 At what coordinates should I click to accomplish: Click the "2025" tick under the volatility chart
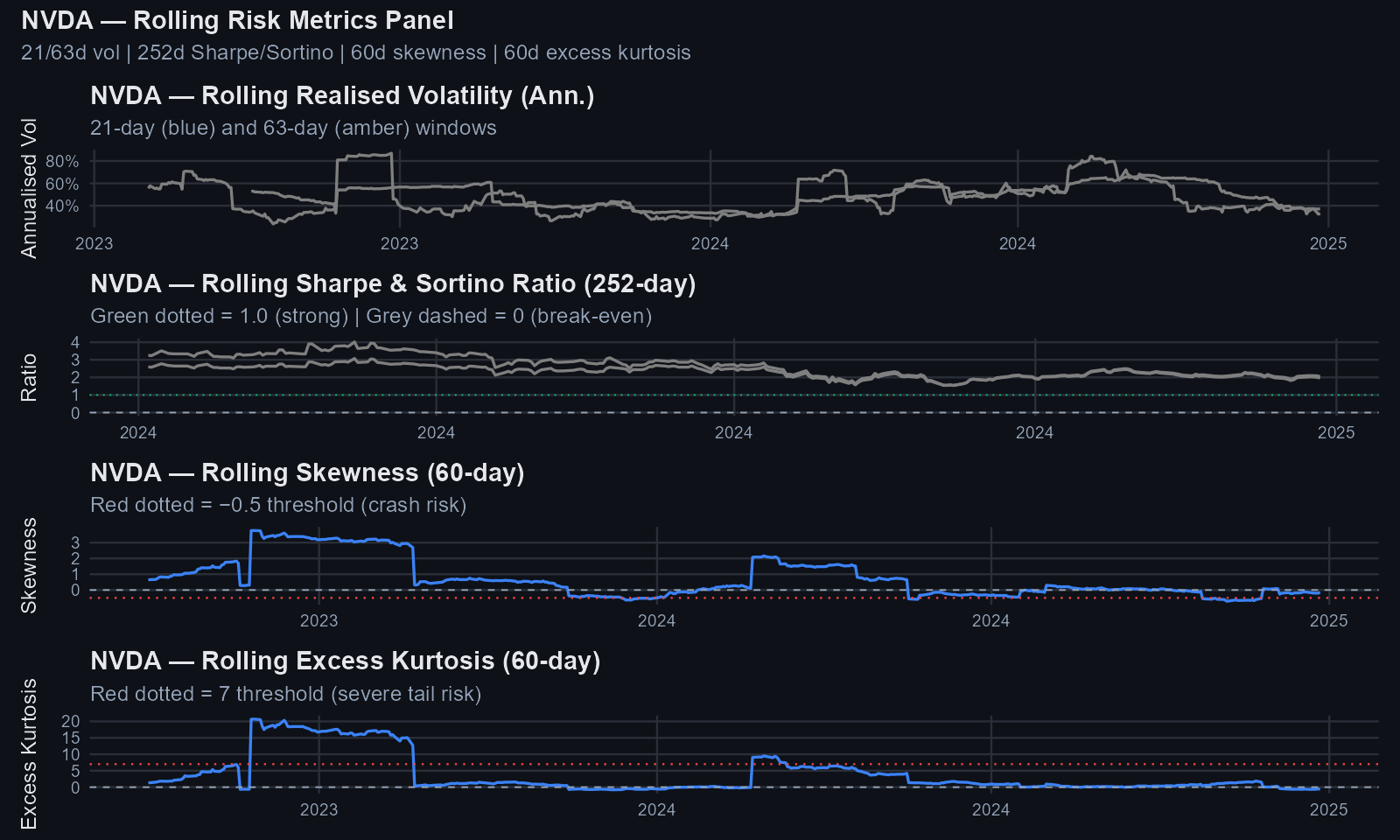[1328, 243]
